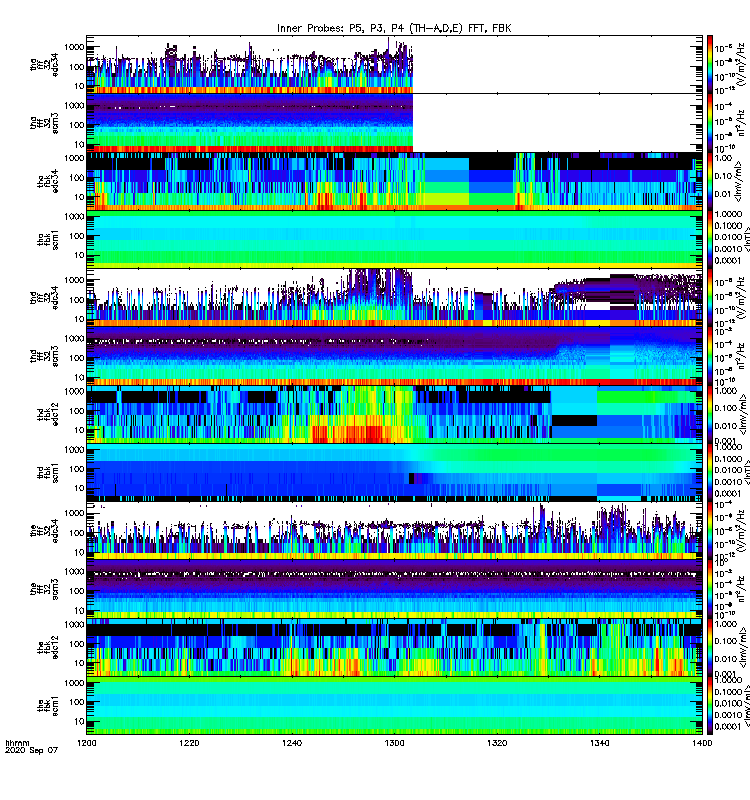Select the thd scm3 FFT spectrogram panel
This screenshot has height=800, width=750.
coord(394,356)
